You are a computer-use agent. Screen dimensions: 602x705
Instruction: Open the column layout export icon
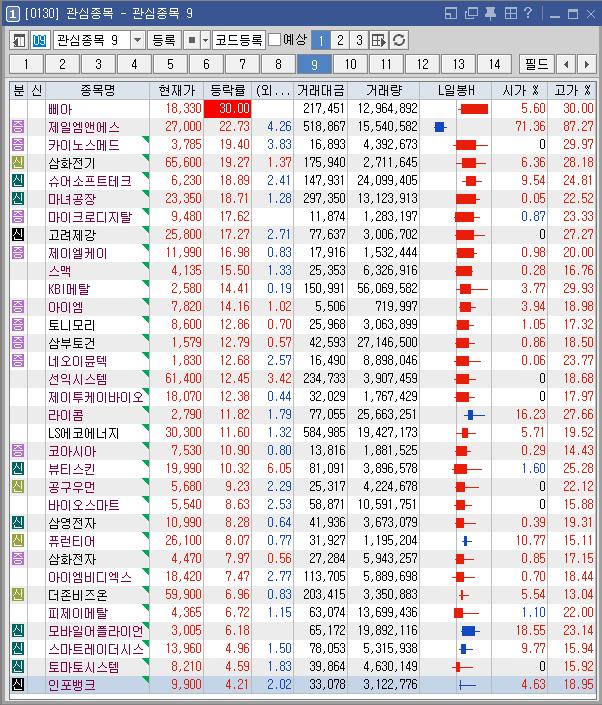(379, 40)
